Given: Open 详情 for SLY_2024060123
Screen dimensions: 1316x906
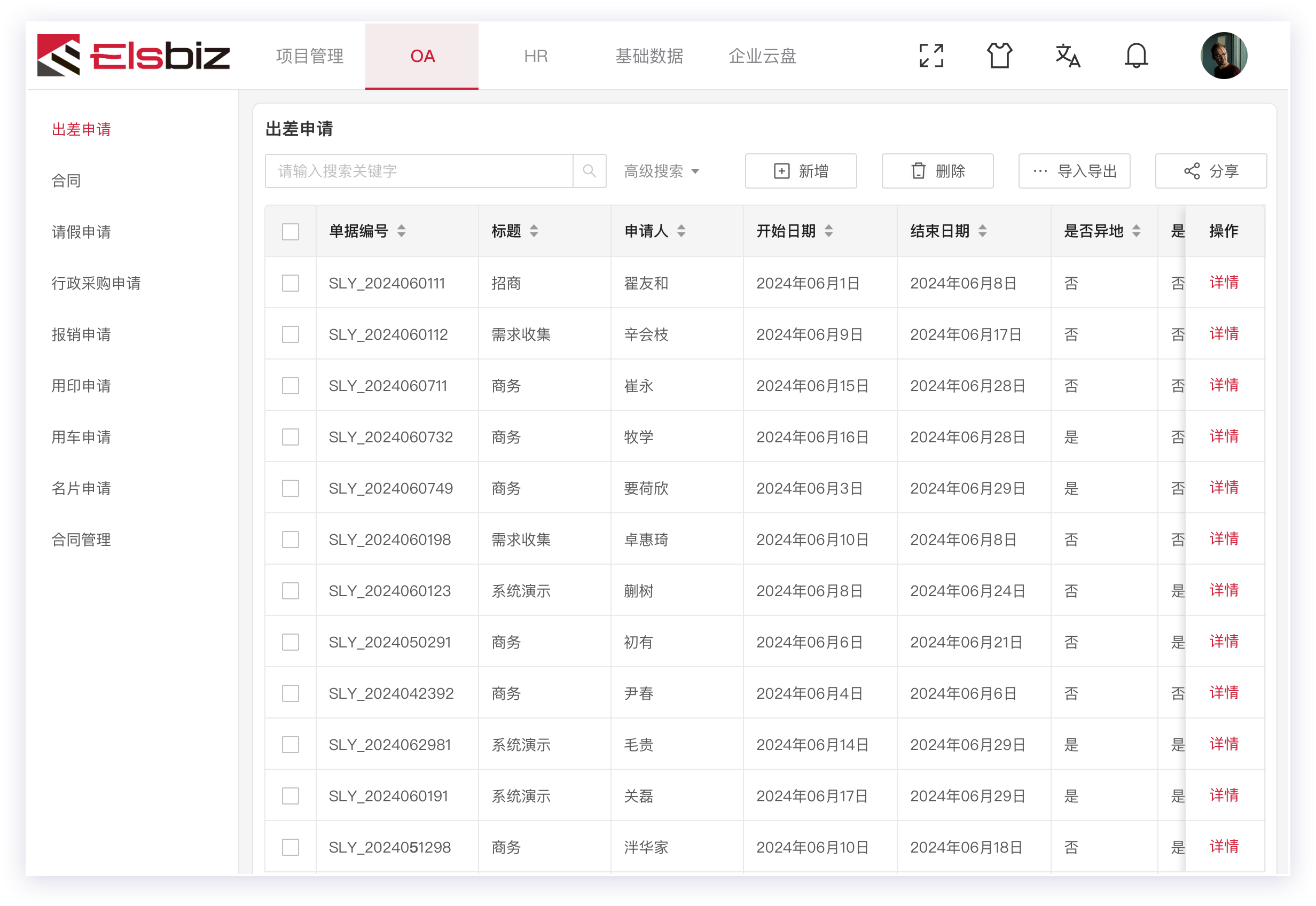Looking at the screenshot, I should [x=1224, y=590].
